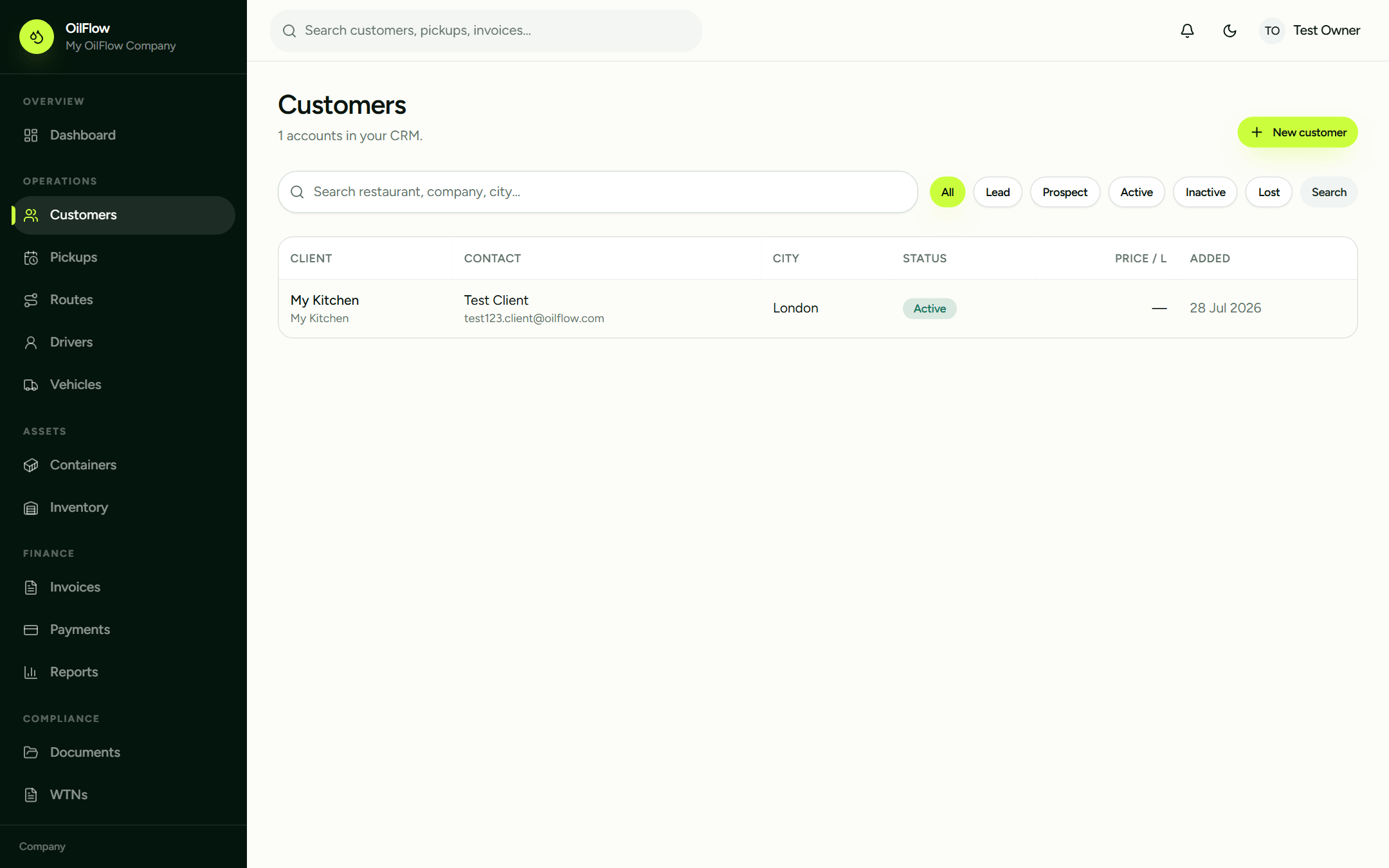The width and height of the screenshot is (1389, 868).
Task: Click the Payments card icon
Action: pyautogui.click(x=31, y=629)
